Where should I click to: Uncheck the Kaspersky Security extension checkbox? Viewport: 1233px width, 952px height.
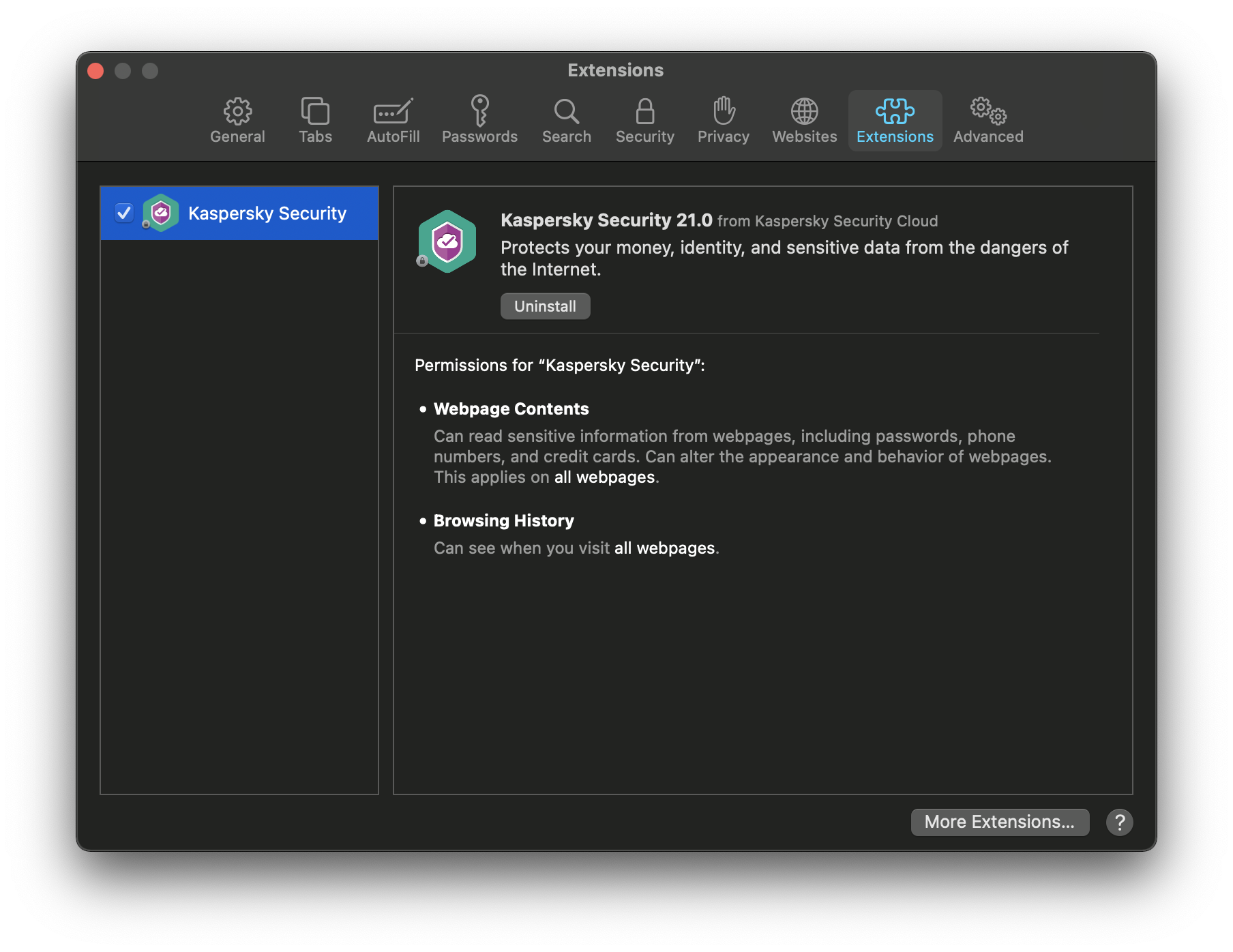pyautogui.click(x=124, y=213)
